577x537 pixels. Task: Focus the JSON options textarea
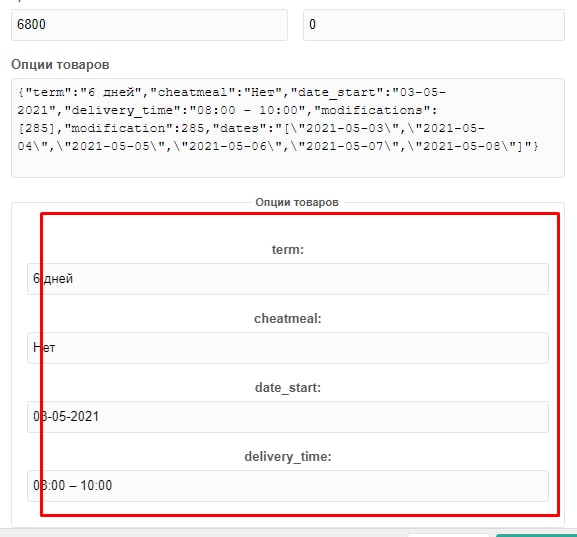(288, 128)
